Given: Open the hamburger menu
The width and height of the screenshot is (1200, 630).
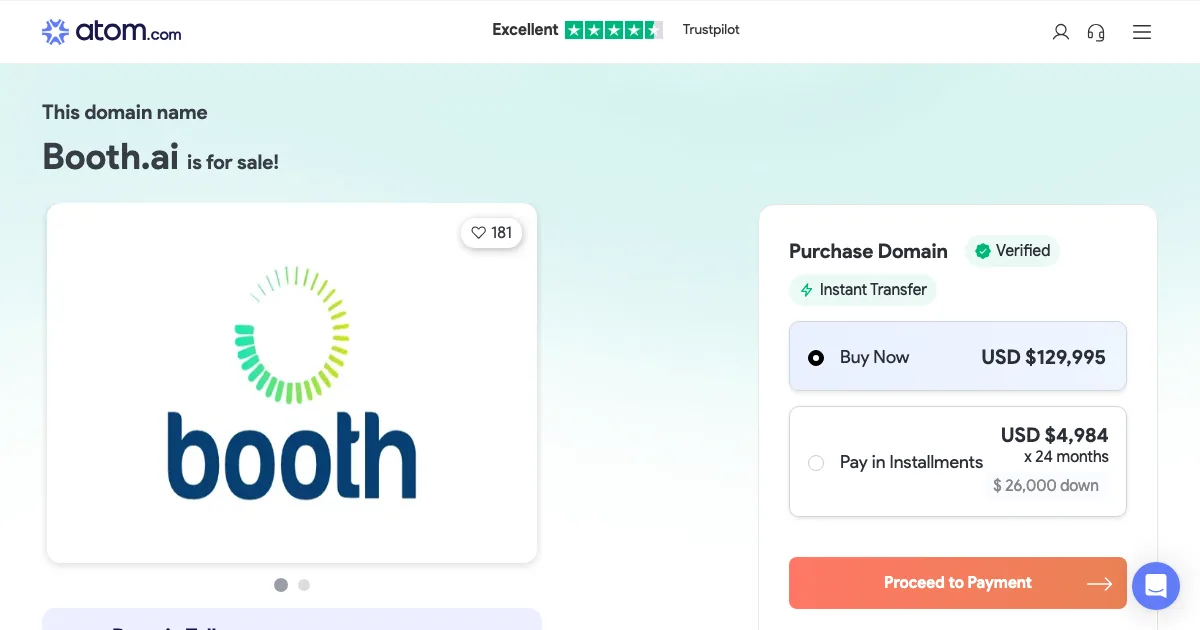Looking at the screenshot, I should click(x=1142, y=32).
